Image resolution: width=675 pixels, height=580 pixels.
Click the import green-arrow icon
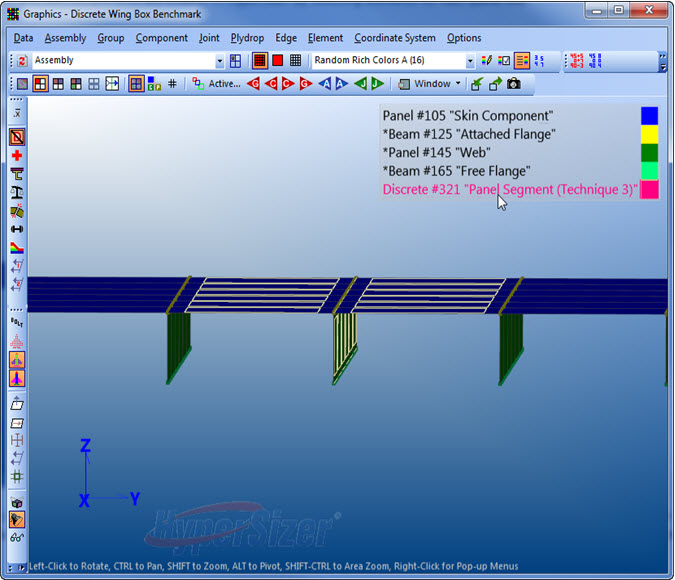476,84
